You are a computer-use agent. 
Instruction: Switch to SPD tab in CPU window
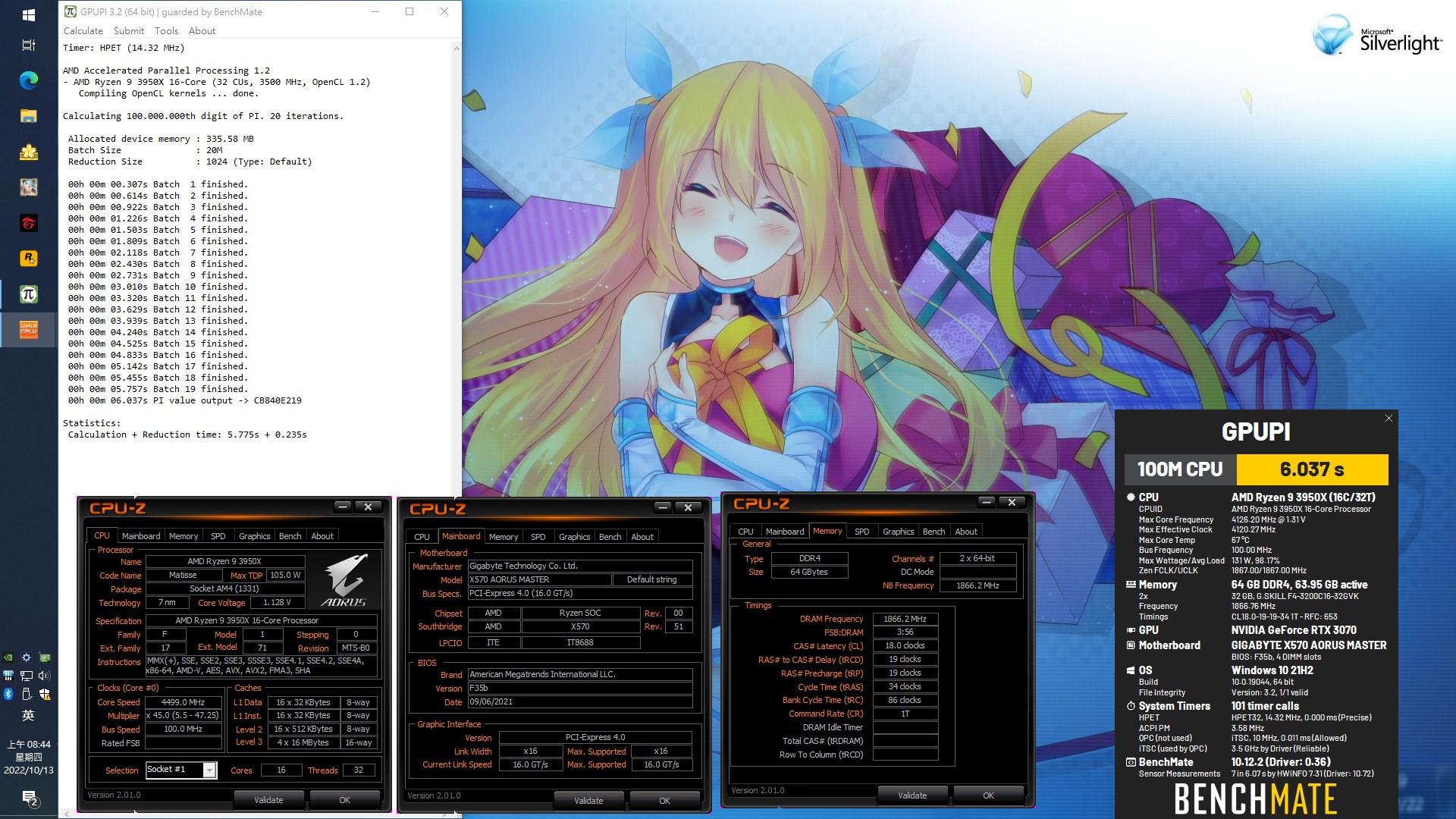[218, 536]
